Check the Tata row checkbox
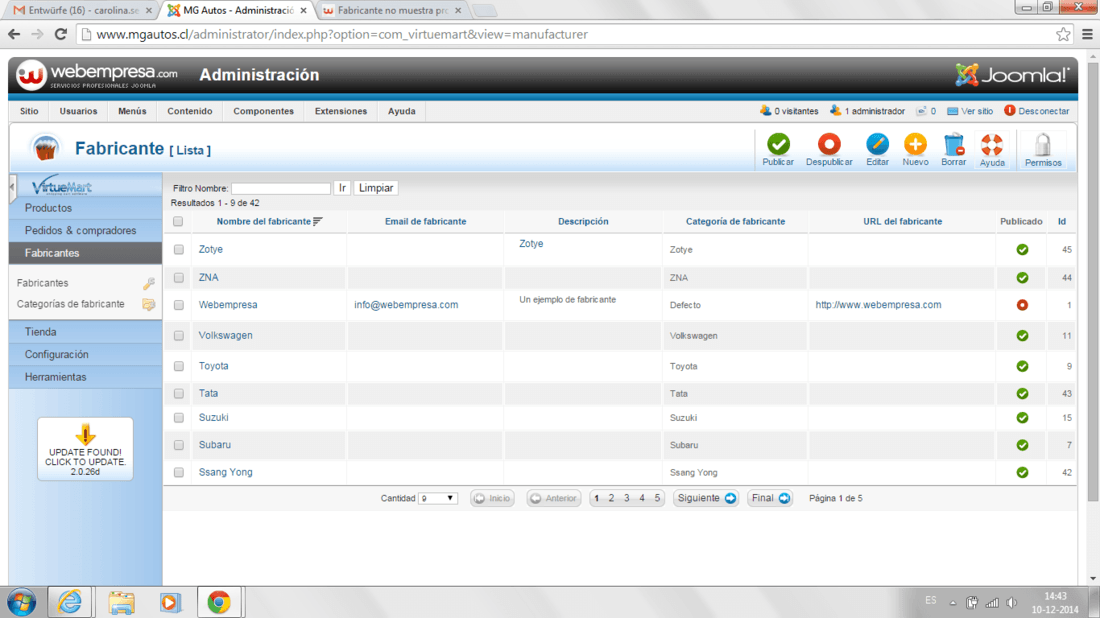 (x=179, y=394)
